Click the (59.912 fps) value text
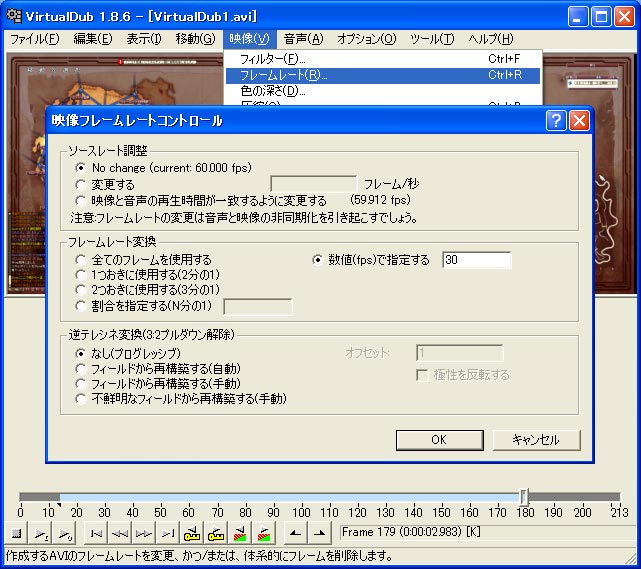641x569 pixels. [x=380, y=200]
